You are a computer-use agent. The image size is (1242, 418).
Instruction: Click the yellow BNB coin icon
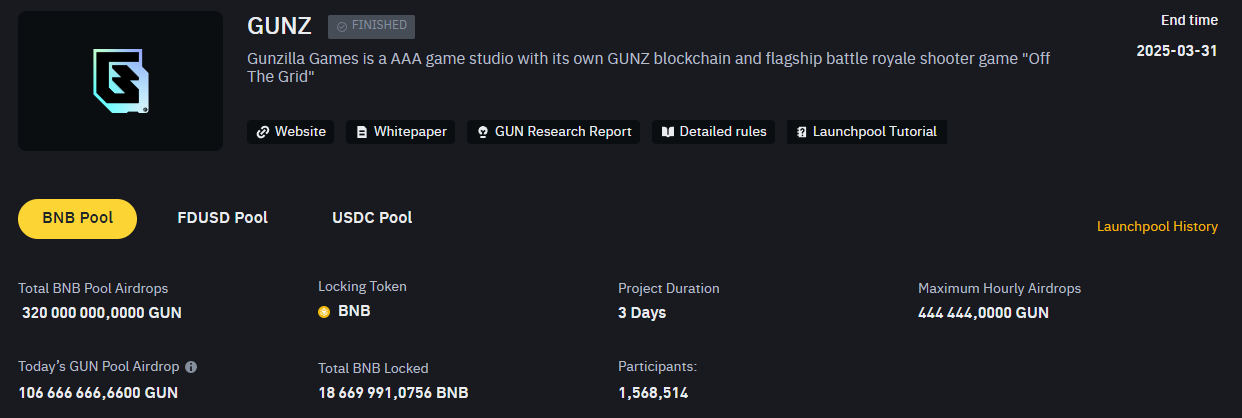click(x=324, y=312)
